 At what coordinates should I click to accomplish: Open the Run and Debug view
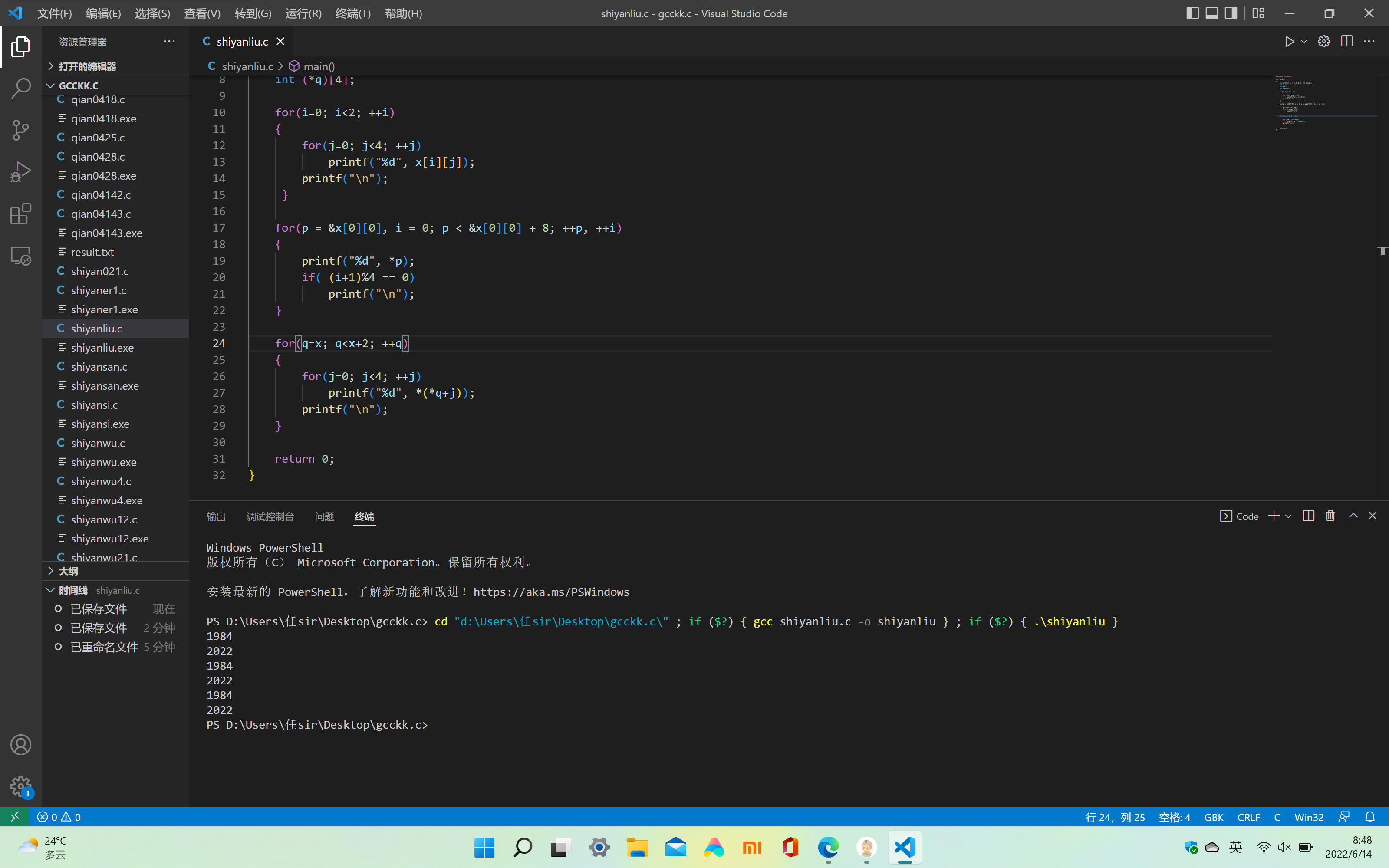tap(21, 172)
